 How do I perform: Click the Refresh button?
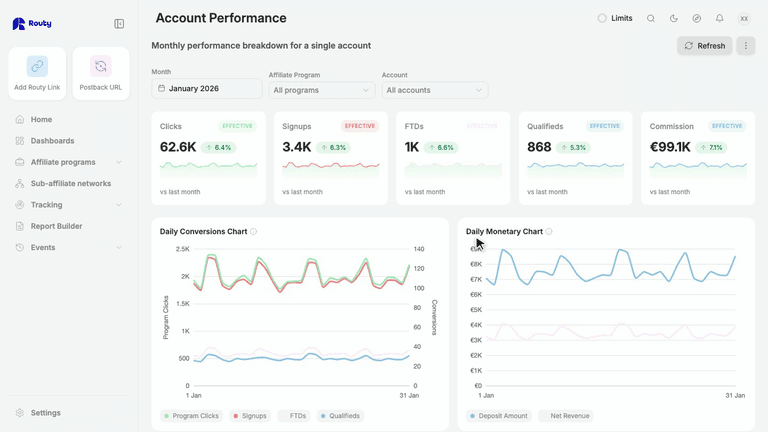pyautogui.click(x=705, y=46)
